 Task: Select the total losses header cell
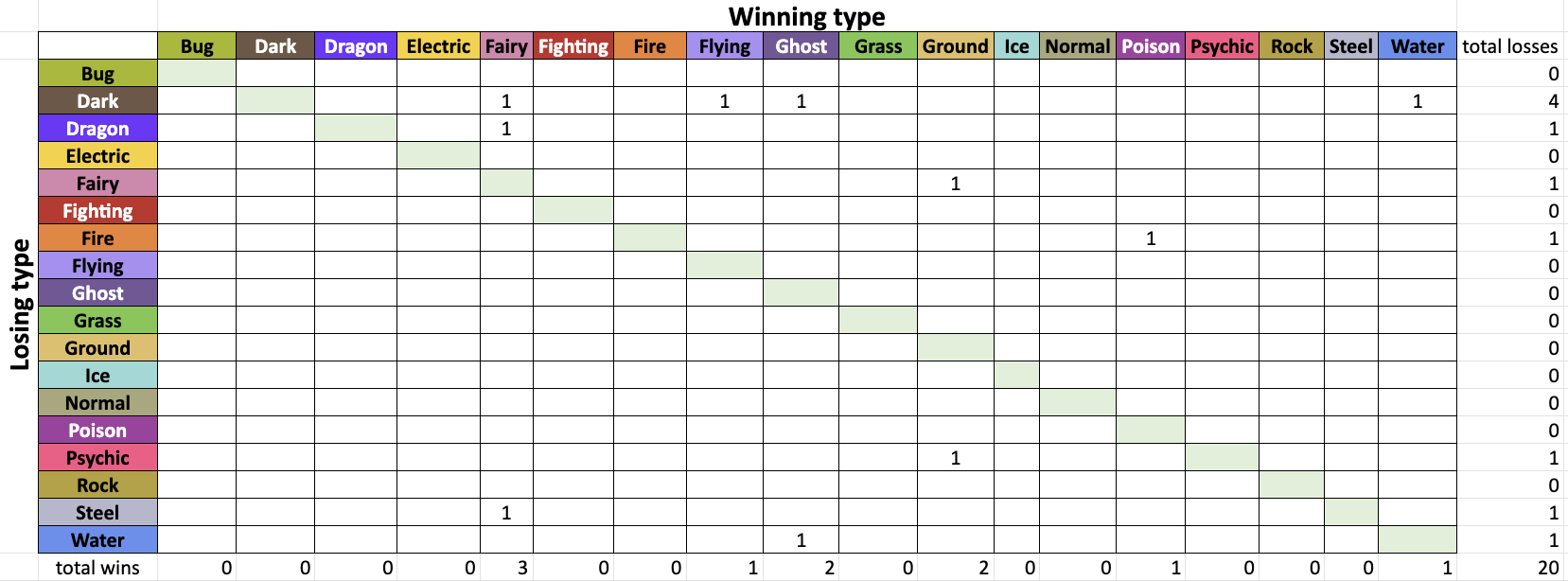[x=1509, y=46]
